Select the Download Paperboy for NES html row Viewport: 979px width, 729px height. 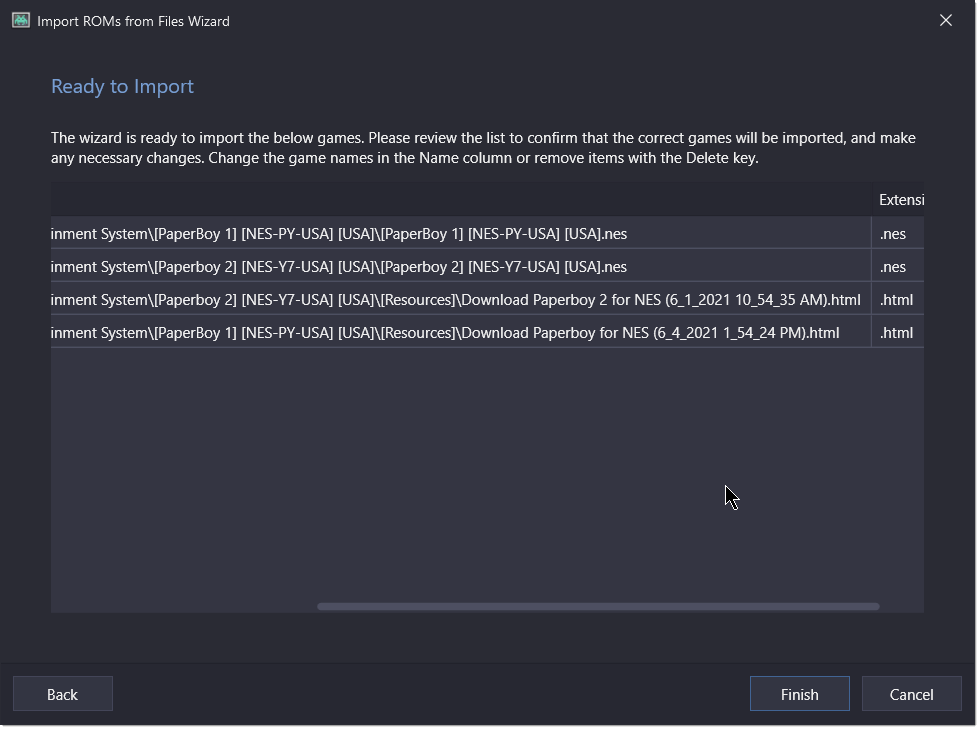(x=487, y=333)
